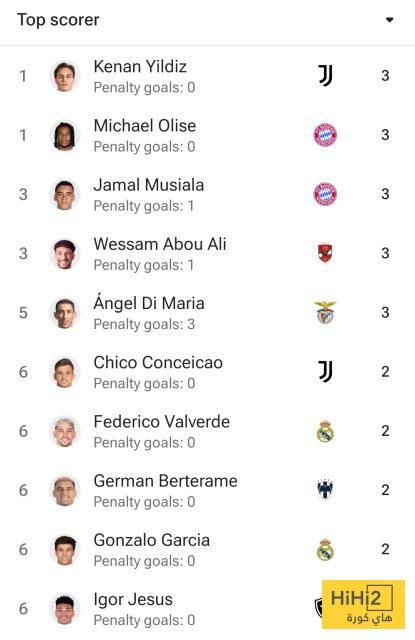Select Federico Valverde's name
Screen dimensions: 415x640
(x=162, y=422)
